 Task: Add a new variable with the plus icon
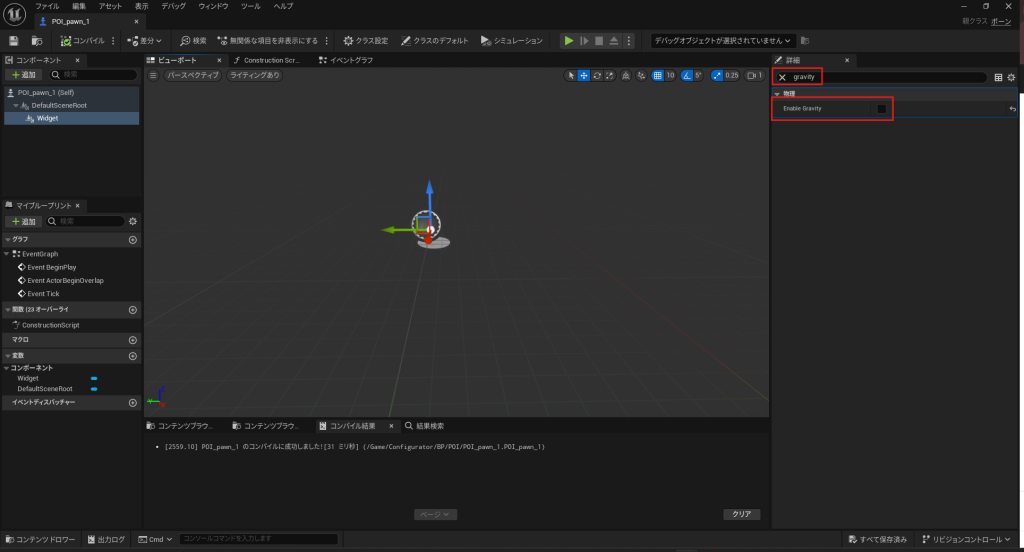click(133, 356)
